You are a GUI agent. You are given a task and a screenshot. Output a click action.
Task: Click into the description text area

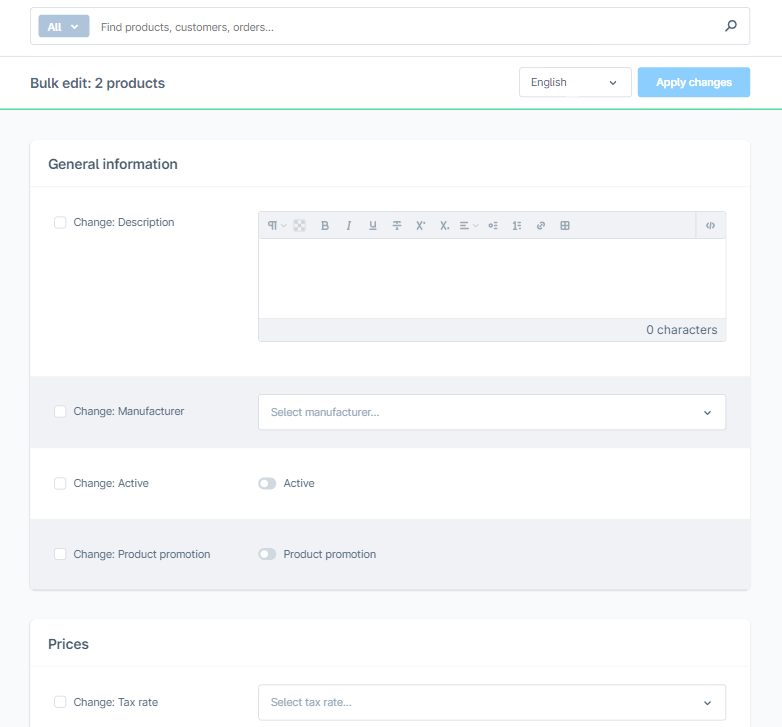pyautogui.click(x=491, y=278)
